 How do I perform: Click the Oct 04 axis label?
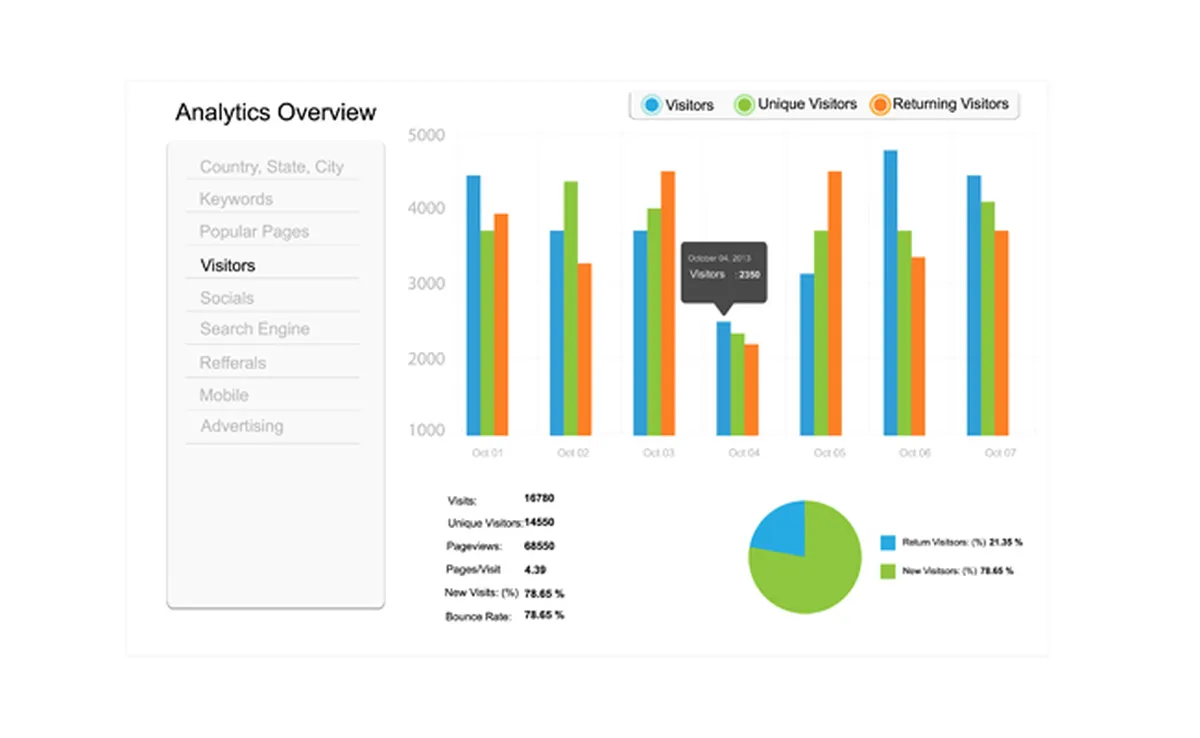tap(744, 453)
